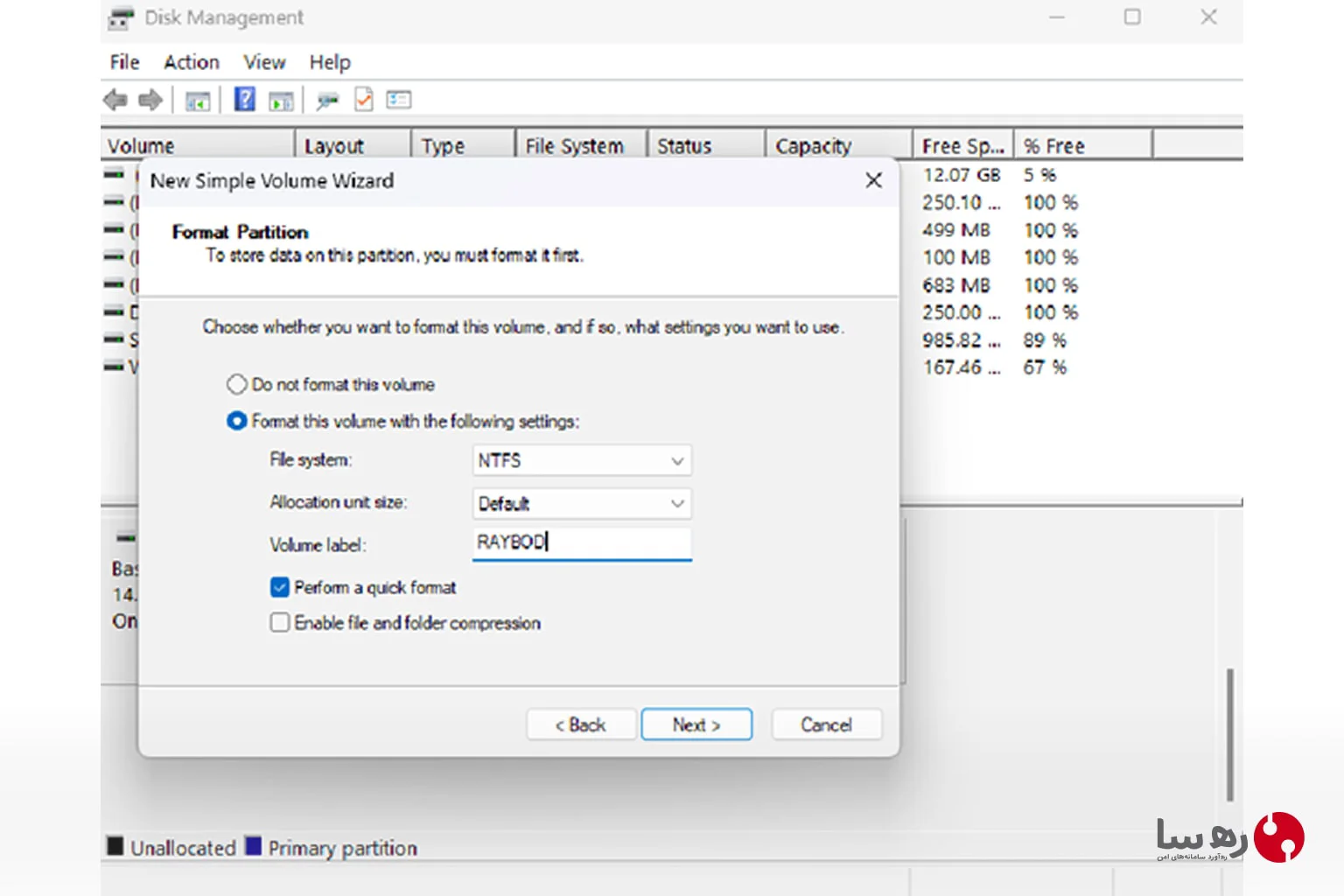
Task: Click the connect/rescan disks toolbar icon
Action: [327, 101]
